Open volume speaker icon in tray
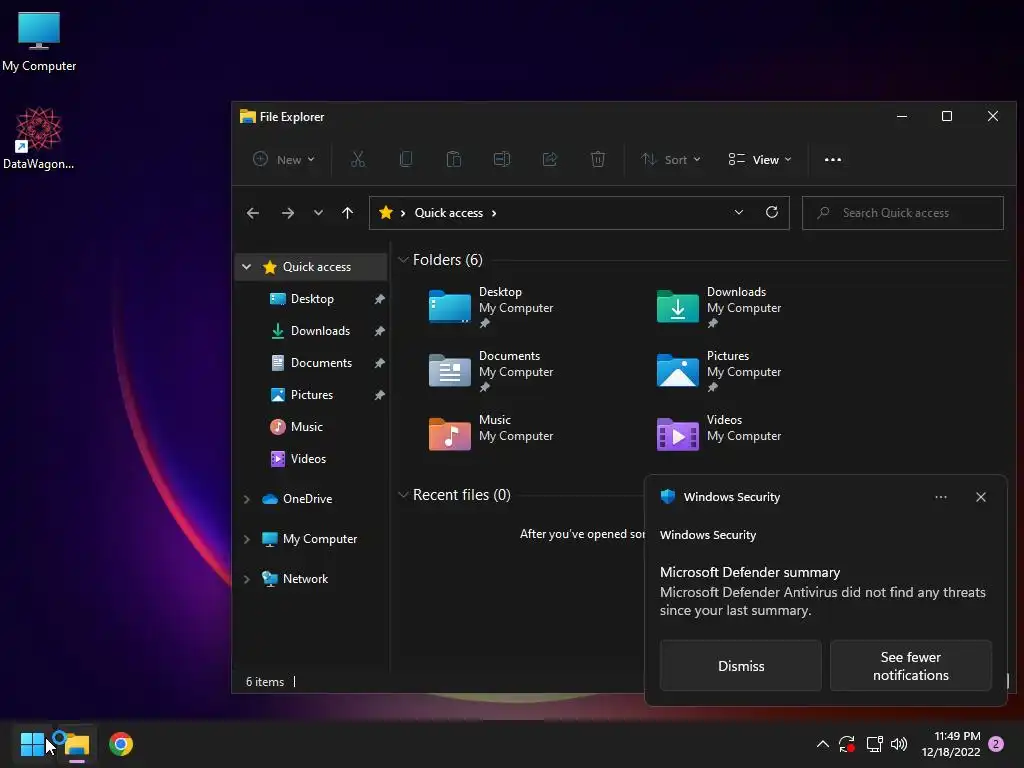This screenshot has height=768, width=1024. pos(899,744)
